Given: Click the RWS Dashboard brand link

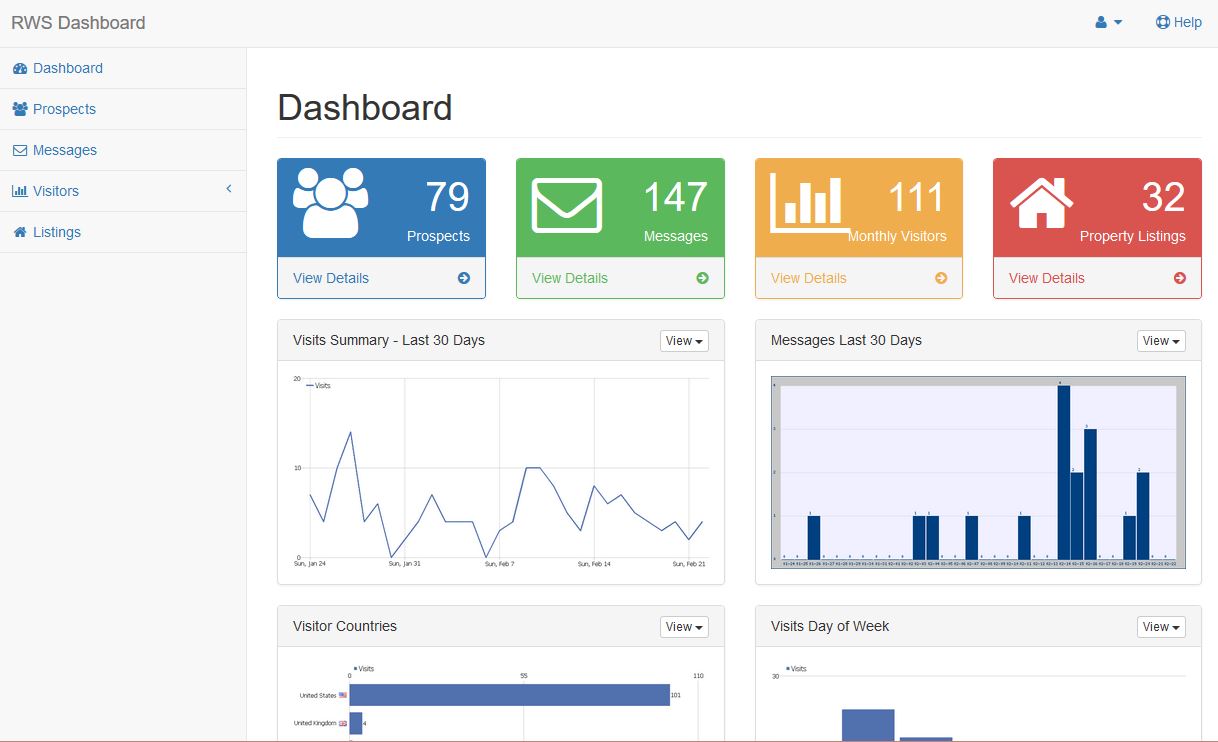Looking at the screenshot, I should (x=78, y=22).
